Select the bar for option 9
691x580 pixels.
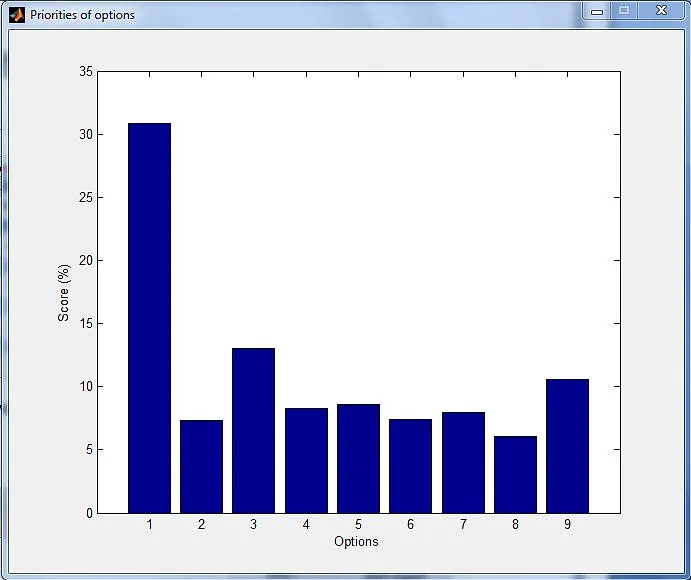pyautogui.click(x=567, y=446)
